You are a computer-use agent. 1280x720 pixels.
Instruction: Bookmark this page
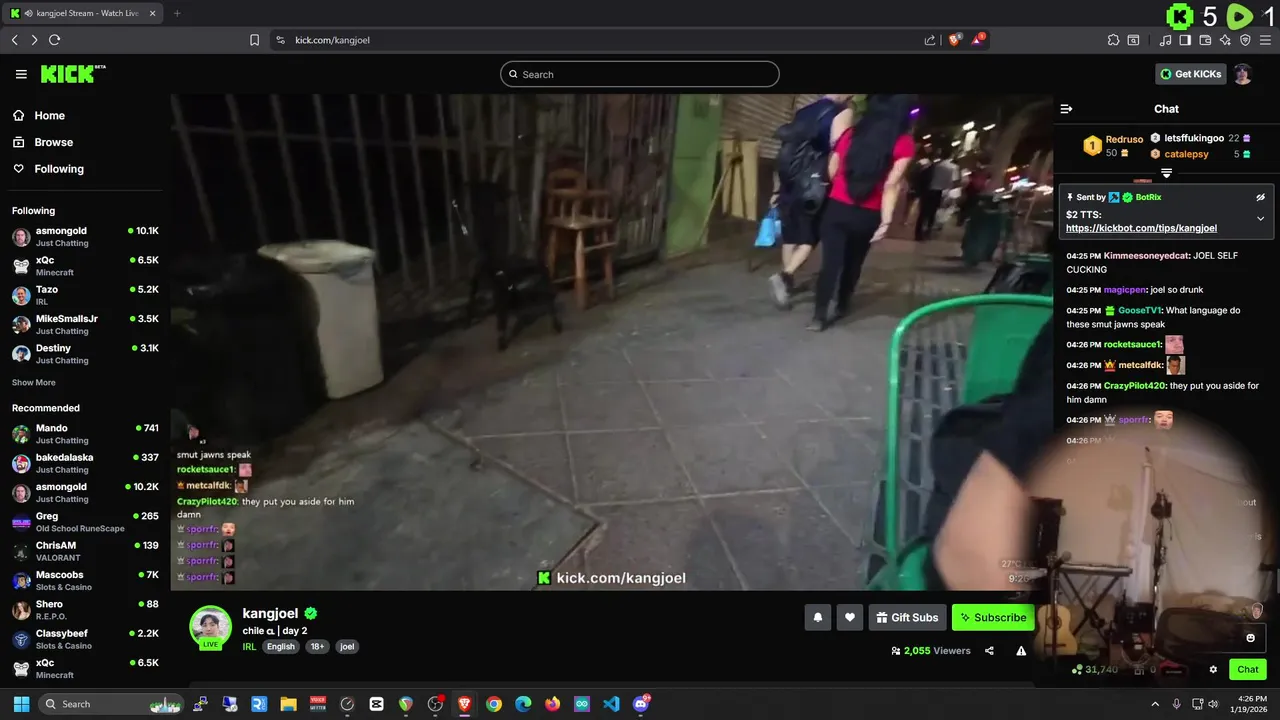254,40
